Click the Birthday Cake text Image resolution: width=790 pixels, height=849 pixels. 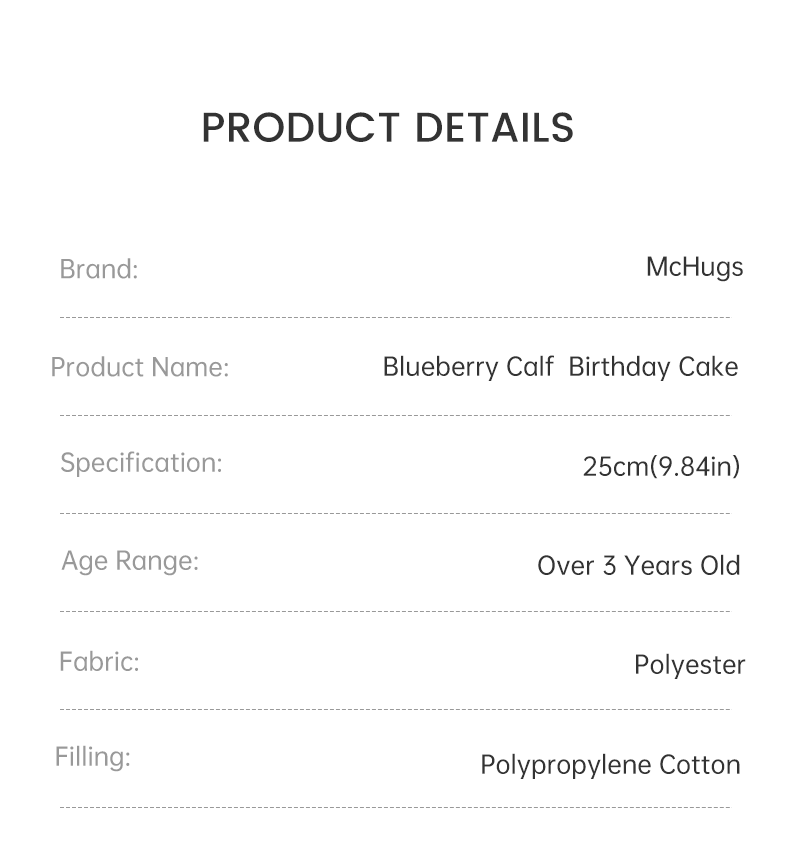pos(654,368)
